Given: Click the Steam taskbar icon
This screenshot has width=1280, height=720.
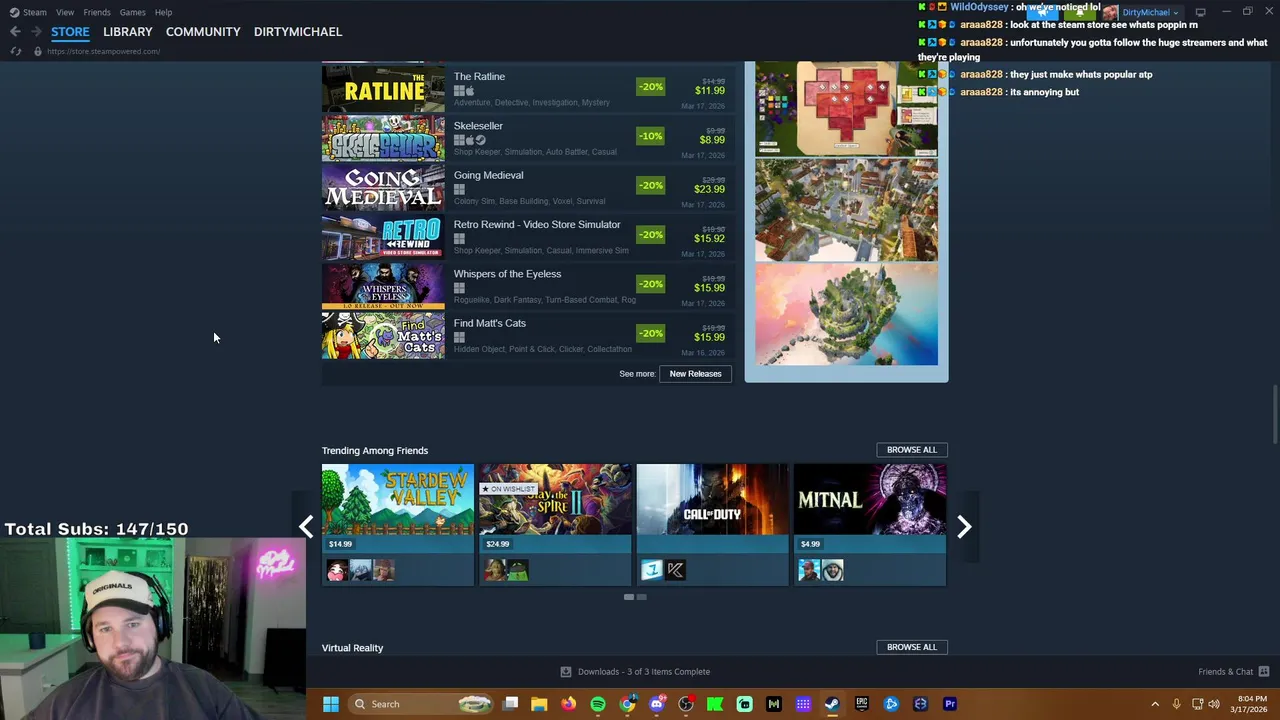Looking at the screenshot, I should [x=832, y=704].
